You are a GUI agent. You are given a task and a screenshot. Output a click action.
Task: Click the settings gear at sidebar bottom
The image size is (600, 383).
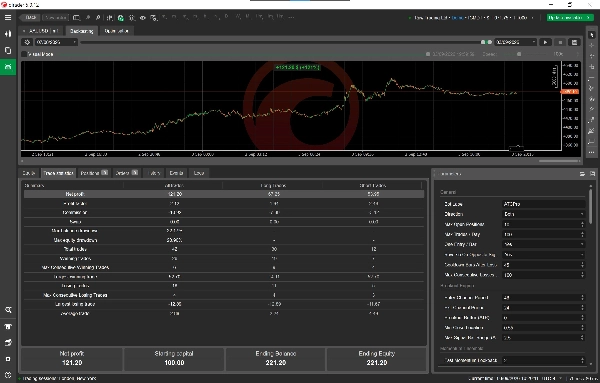[x=8, y=375]
